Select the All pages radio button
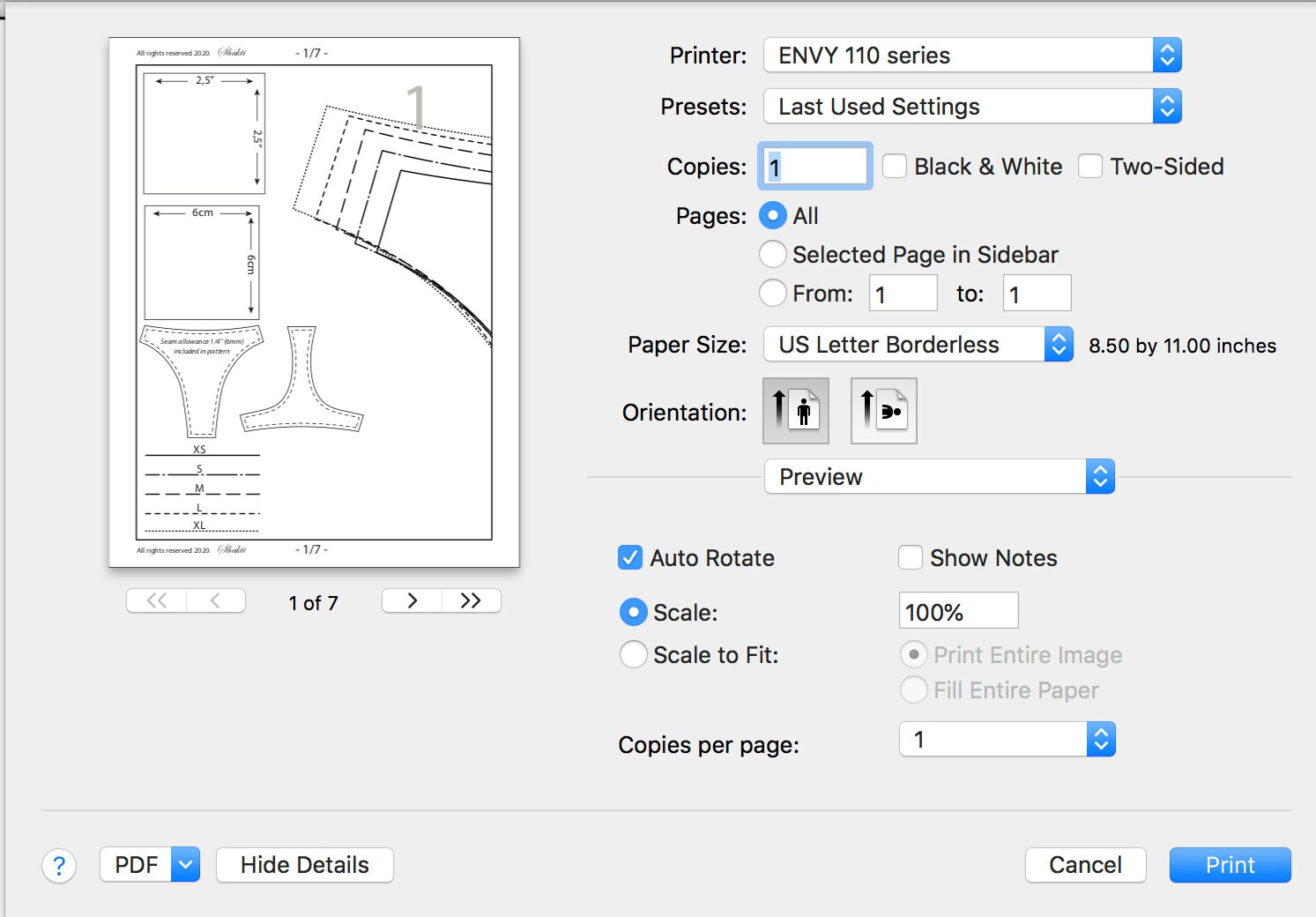 pyautogui.click(x=773, y=215)
